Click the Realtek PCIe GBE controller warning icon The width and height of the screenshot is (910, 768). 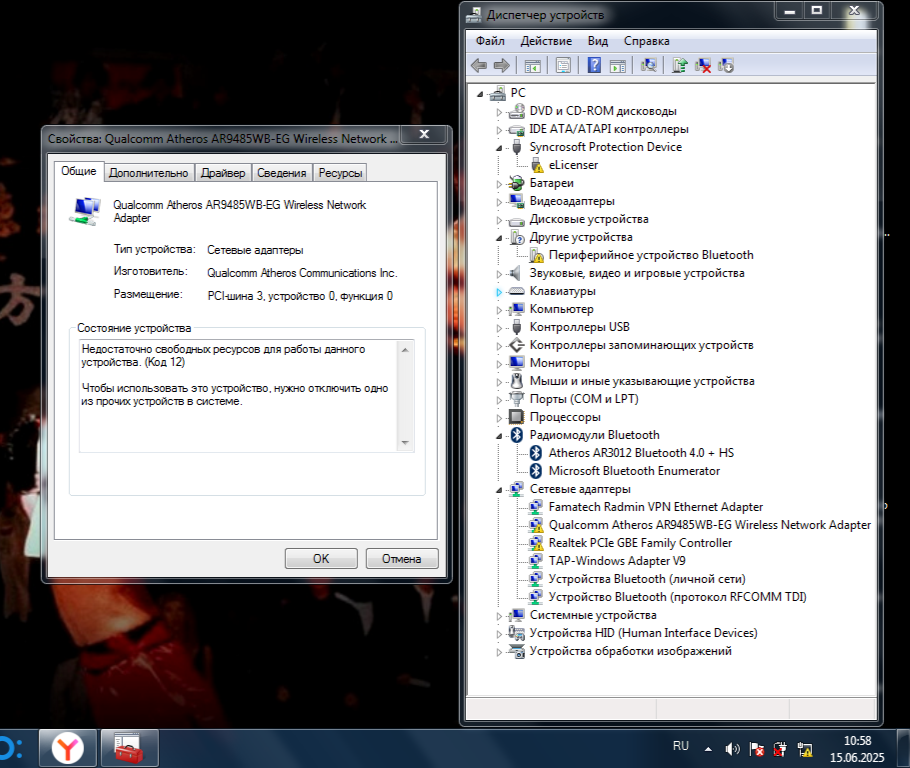point(536,543)
